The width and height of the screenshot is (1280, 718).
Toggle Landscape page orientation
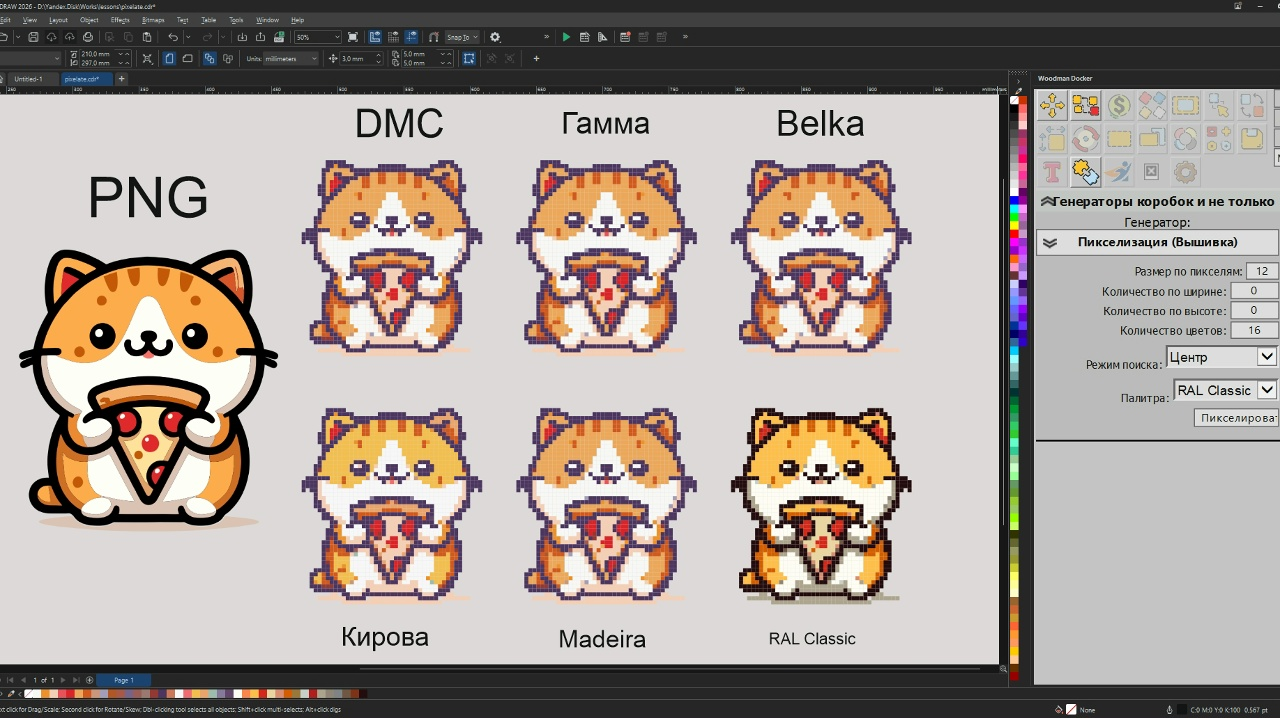(x=187, y=59)
